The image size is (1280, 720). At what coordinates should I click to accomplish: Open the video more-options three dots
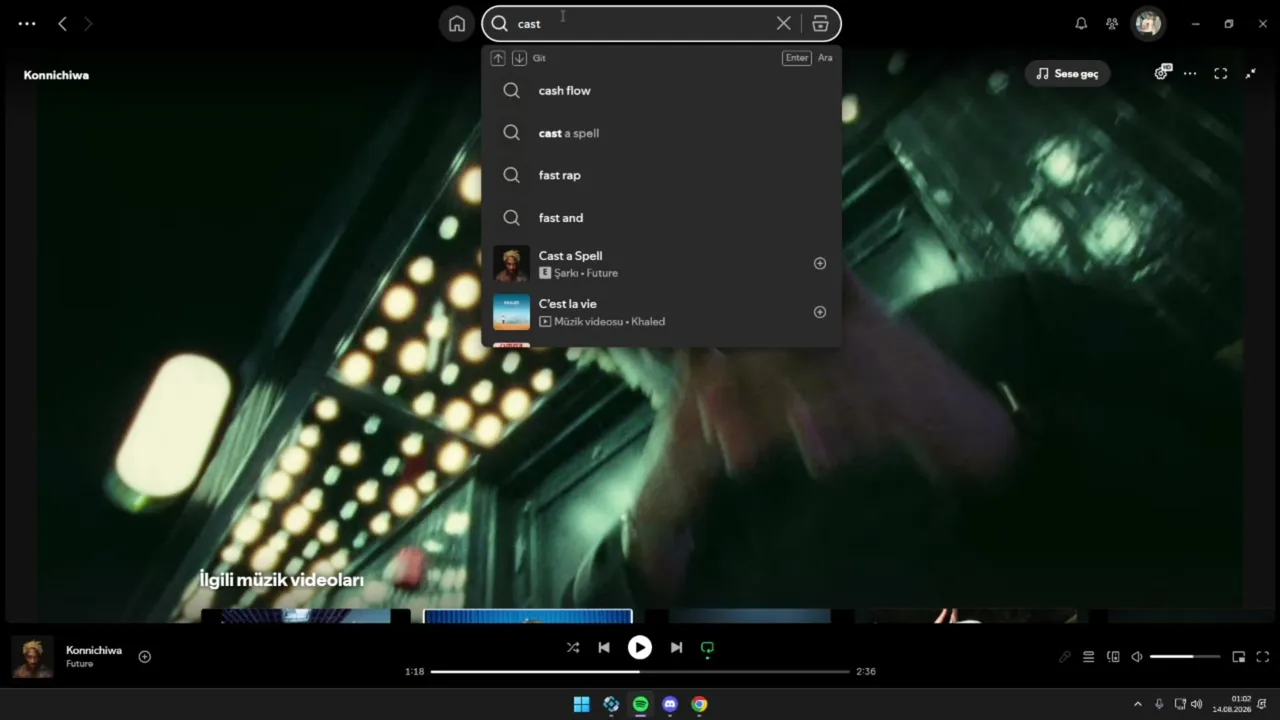(1190, 74)
